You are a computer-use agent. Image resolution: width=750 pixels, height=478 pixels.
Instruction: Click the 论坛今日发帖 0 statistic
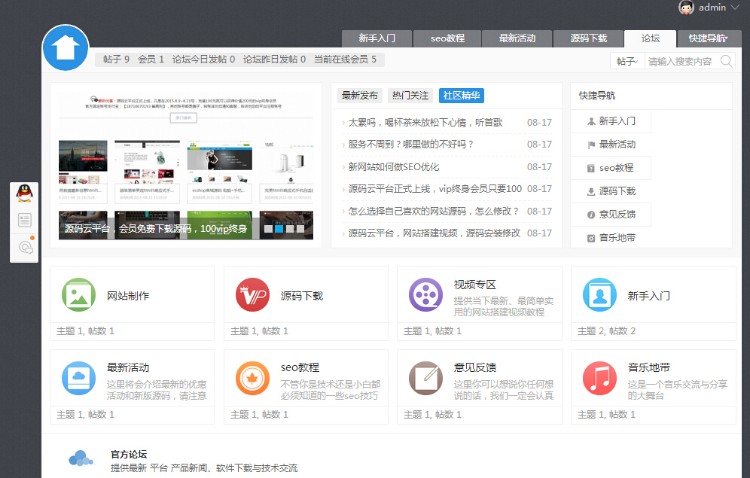click(x=204, y=59)
